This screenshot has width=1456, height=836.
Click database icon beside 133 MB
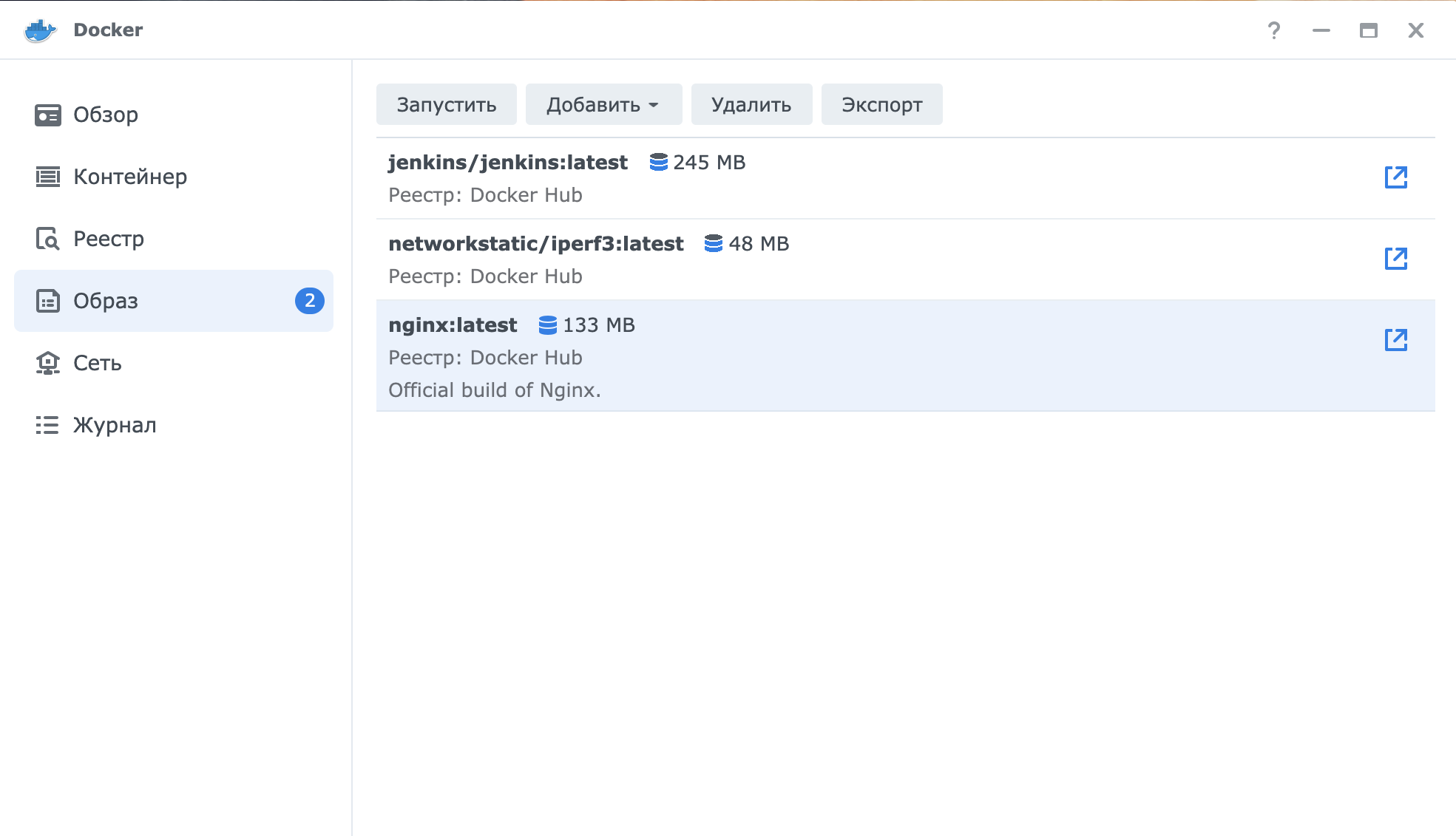547,324
